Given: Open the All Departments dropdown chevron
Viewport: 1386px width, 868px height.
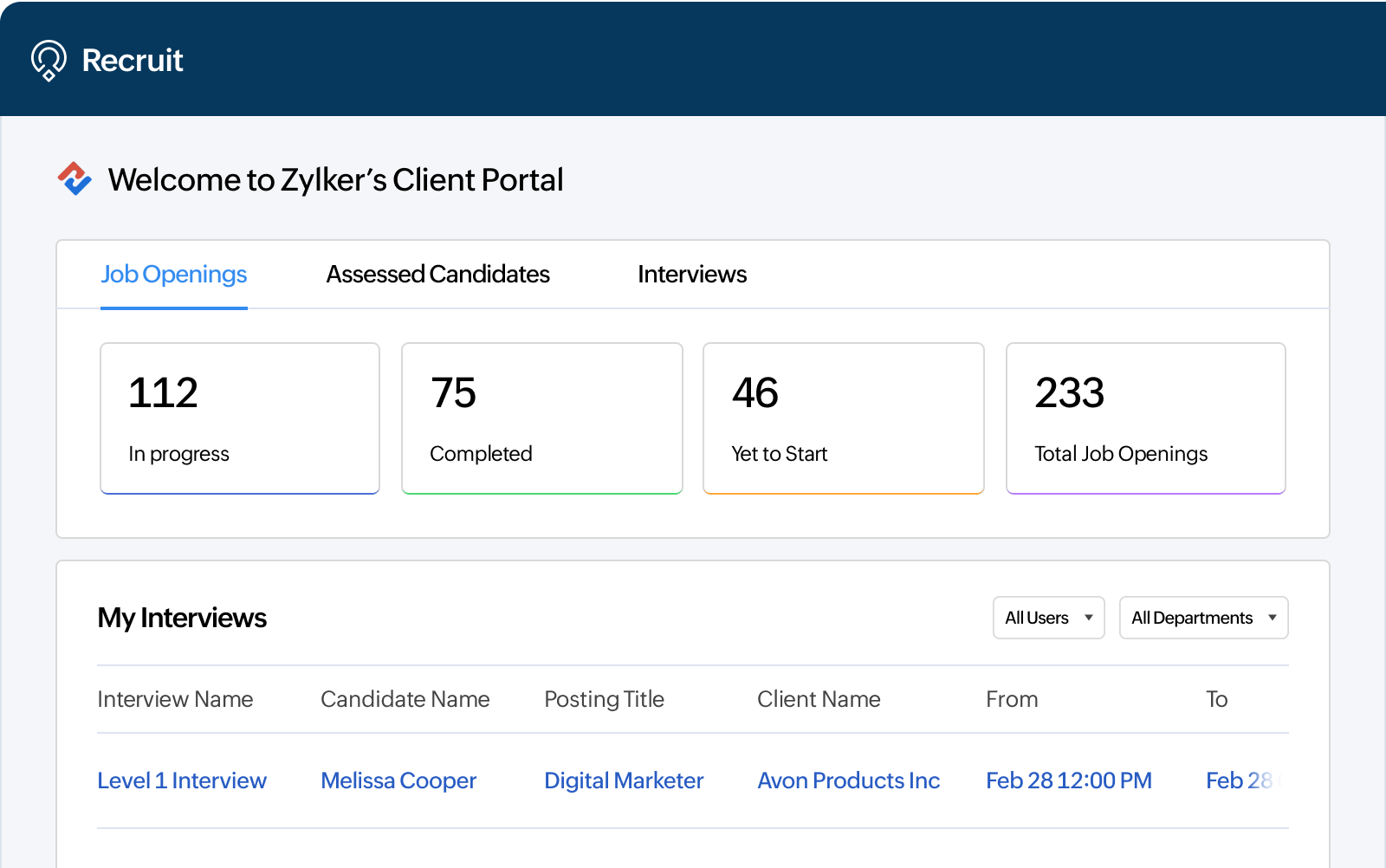Looking at the screenshot, I should pos(1273,618).
